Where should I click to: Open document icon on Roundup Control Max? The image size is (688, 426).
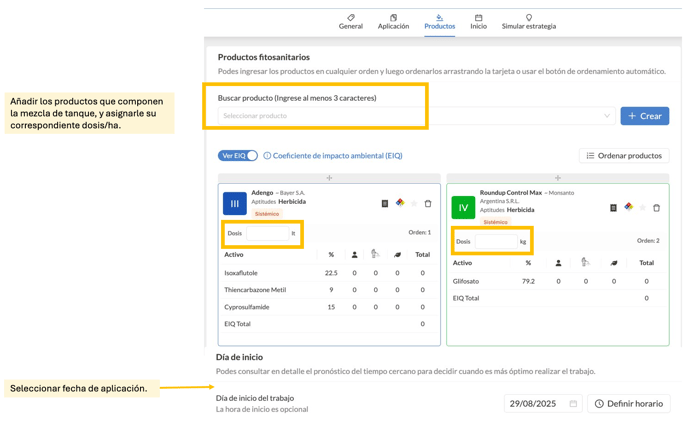pos(613,208)
